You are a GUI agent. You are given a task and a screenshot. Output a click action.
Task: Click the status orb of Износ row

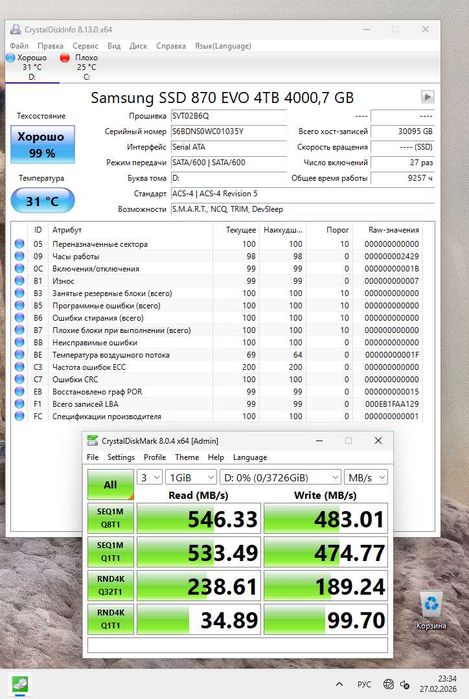19,281
